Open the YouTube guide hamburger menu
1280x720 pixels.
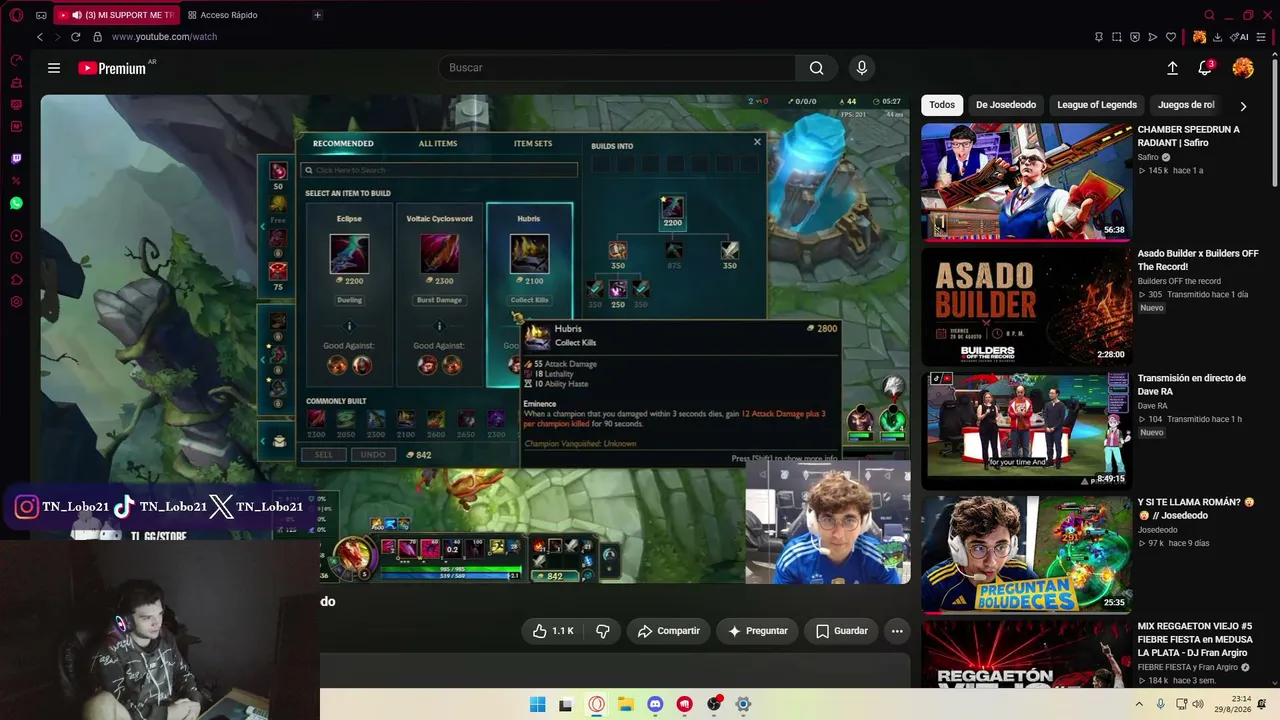(x=54, y=68)
